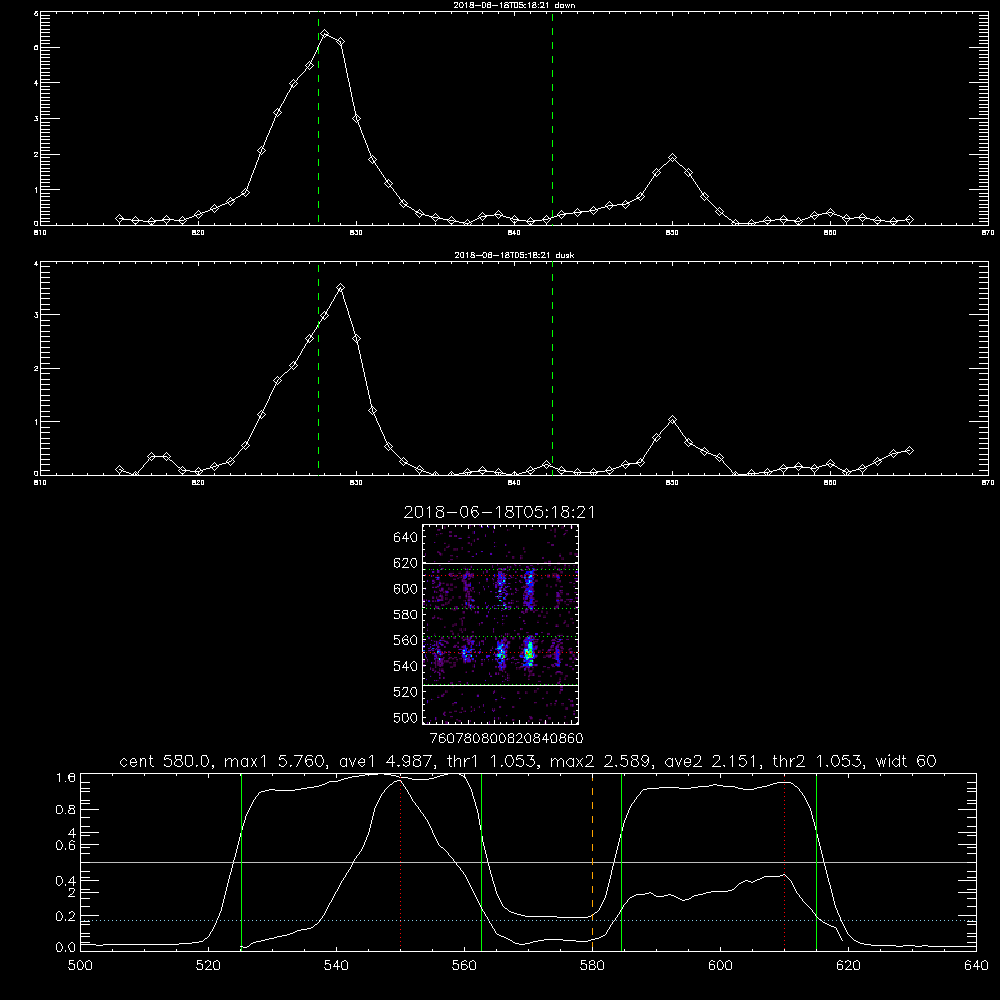Click dusk plot secondary peak diamond near 850
Image resolution: width=1000 pixels, height=1000 pixels.
(672, 420)
